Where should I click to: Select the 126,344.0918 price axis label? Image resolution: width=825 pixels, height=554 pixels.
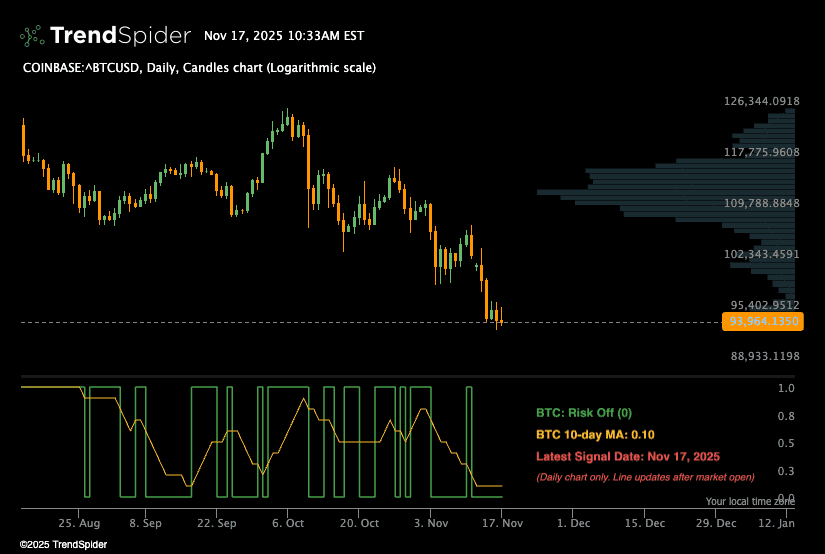[762, 101]
